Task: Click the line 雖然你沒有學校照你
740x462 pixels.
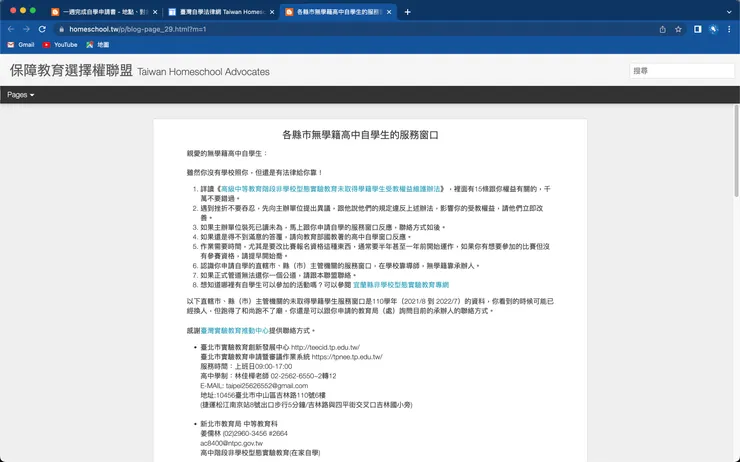Action: tap(254, 173)
